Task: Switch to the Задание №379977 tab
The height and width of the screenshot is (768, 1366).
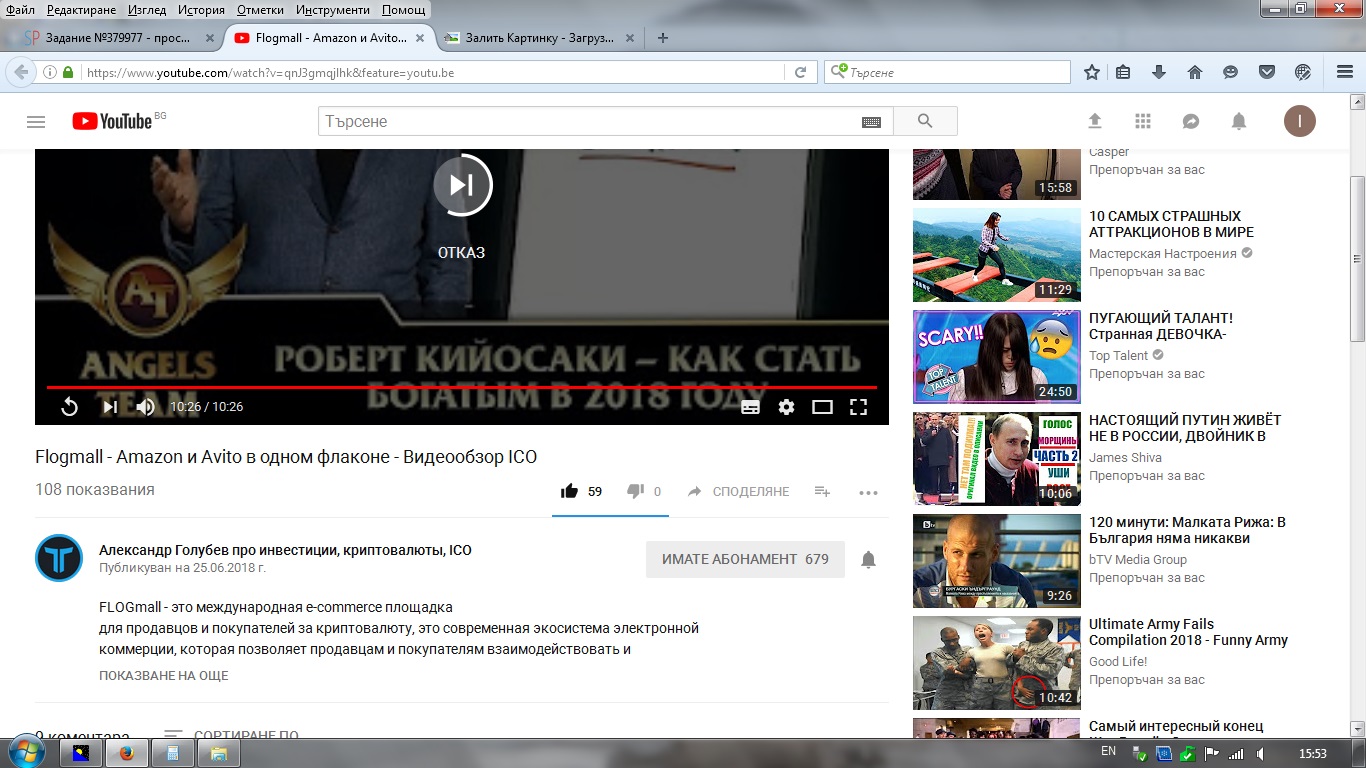Action: click(117, 38)
